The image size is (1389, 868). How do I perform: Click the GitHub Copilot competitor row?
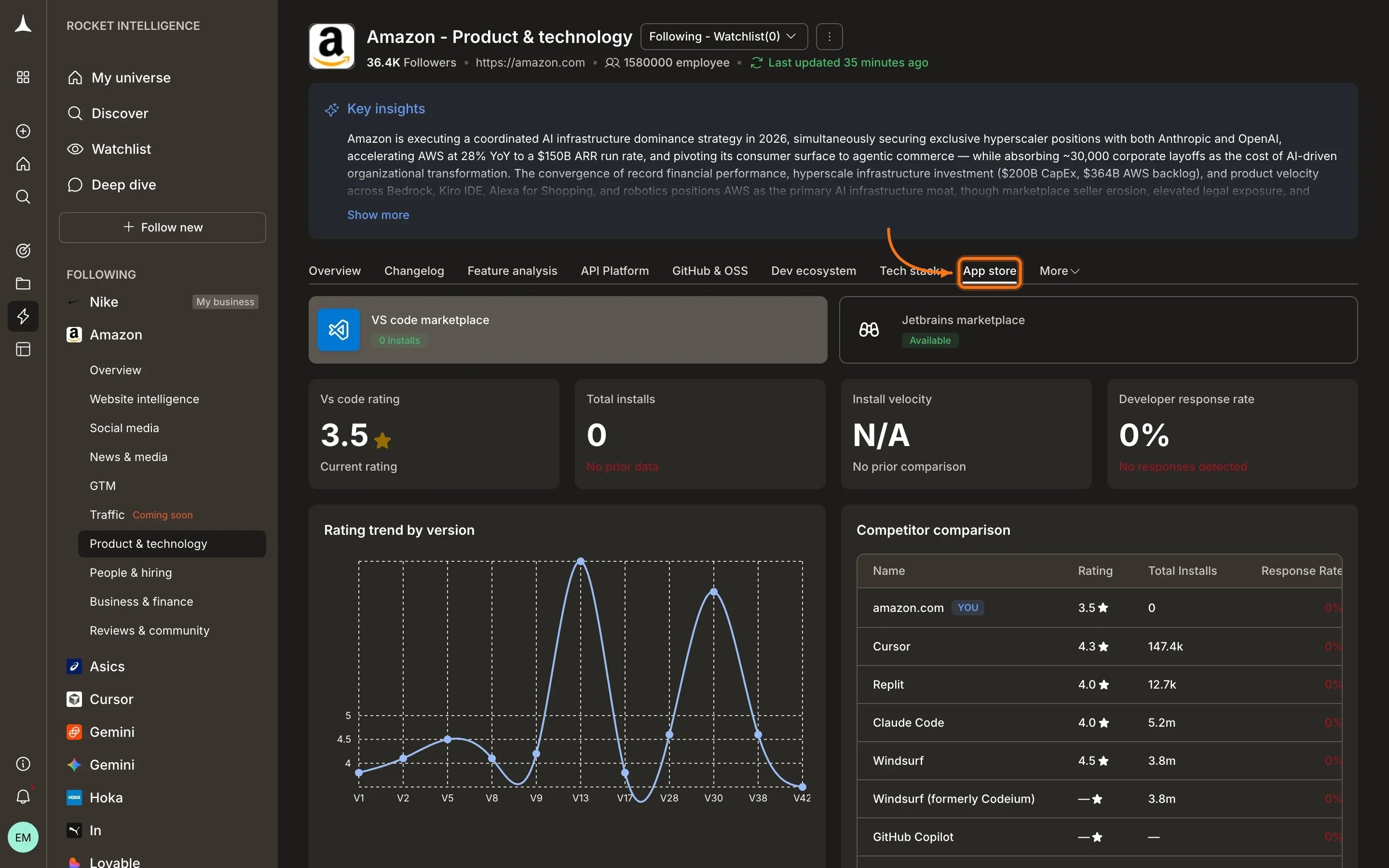point(1099,837)
